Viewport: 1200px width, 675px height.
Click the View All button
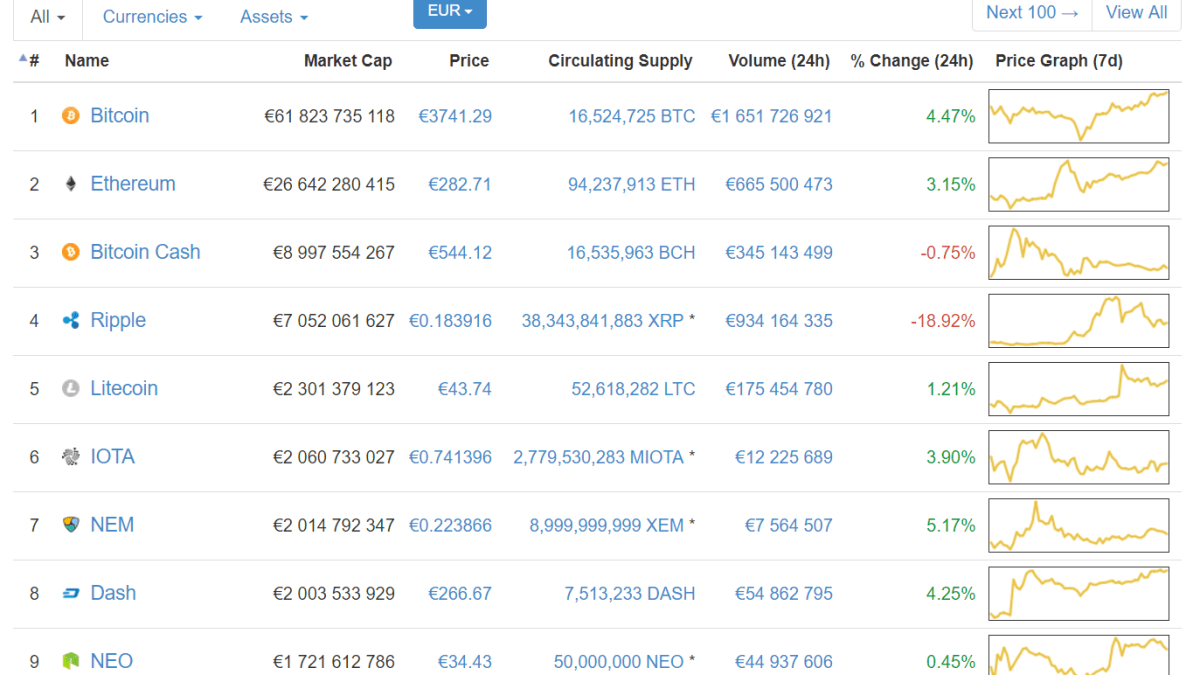click(1136, 13)
